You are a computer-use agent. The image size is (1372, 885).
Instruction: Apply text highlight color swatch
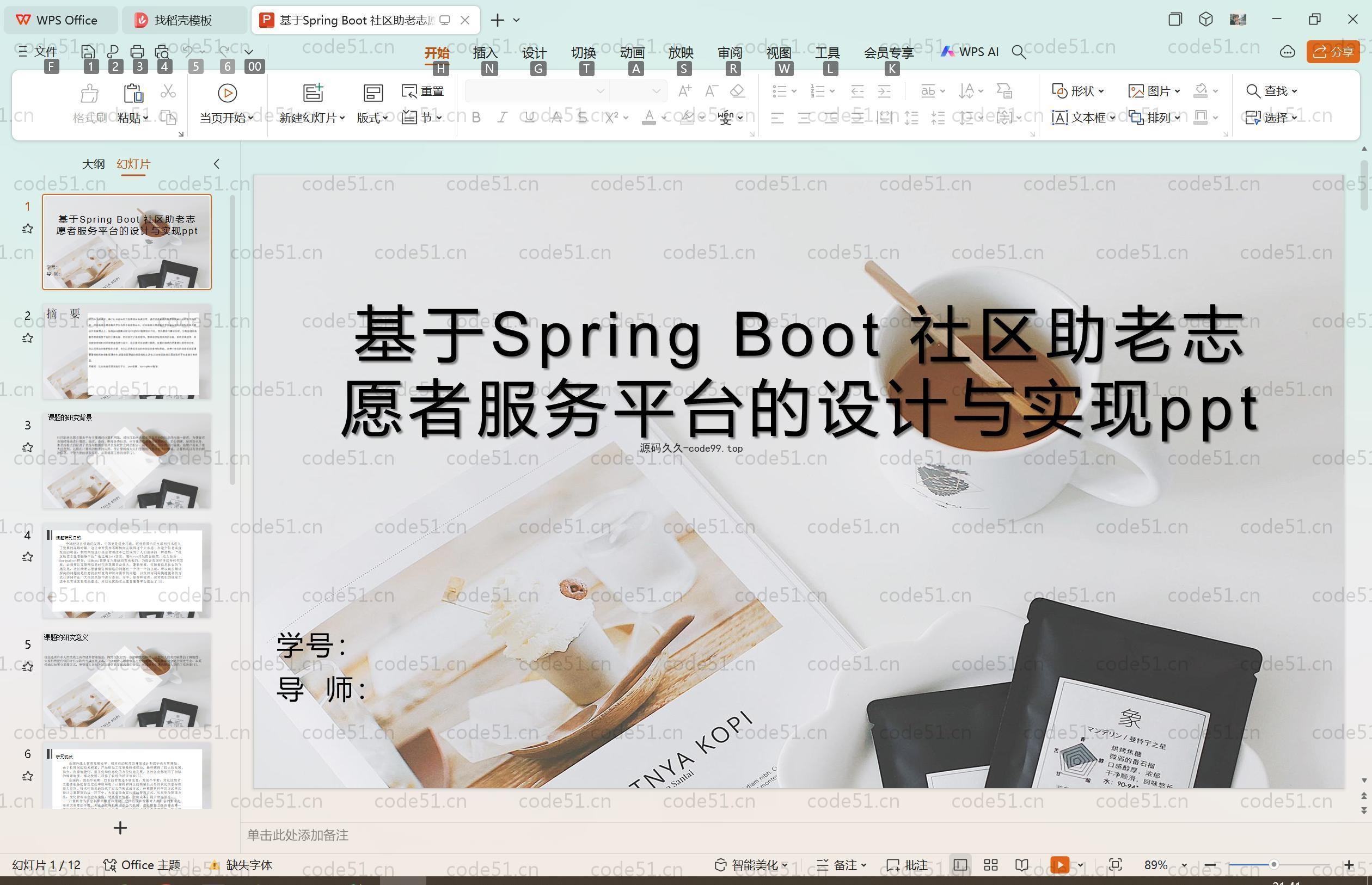click(687, 118)
